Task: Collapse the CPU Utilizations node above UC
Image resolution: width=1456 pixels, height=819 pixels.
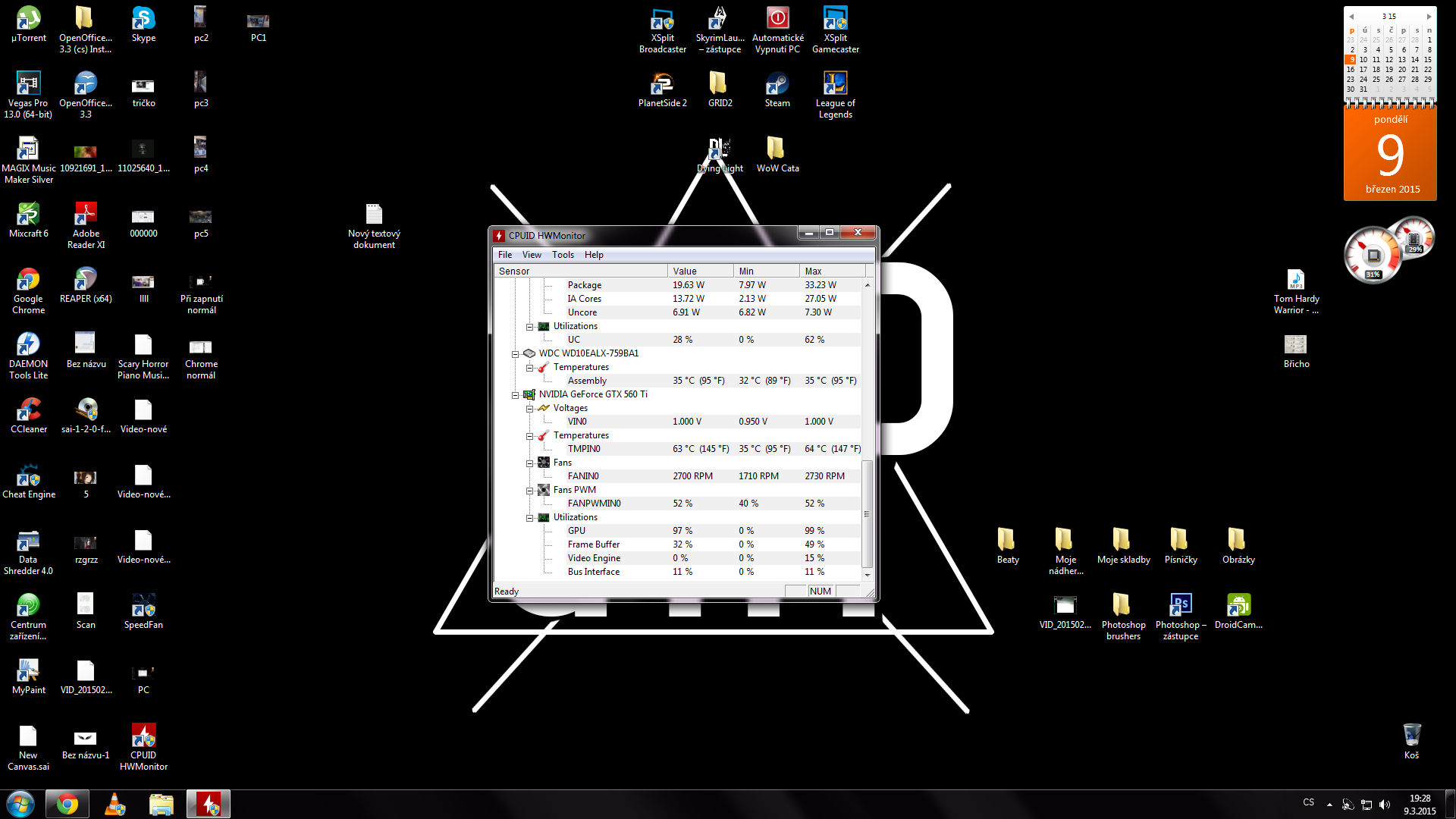Action: 529,327
